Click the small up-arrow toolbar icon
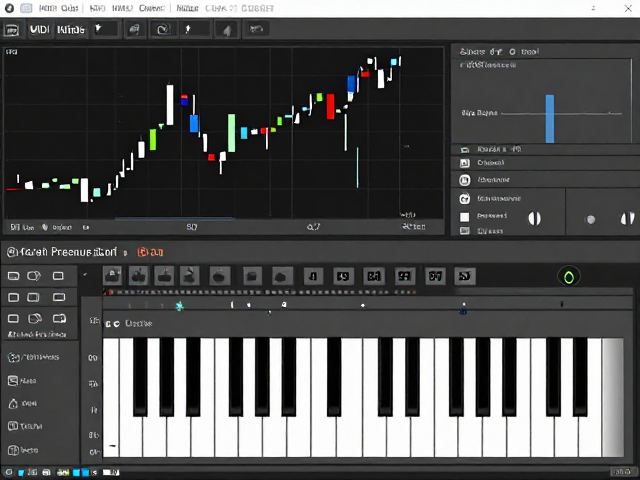This screenshot has height=480, width=640. click(188, 29)
